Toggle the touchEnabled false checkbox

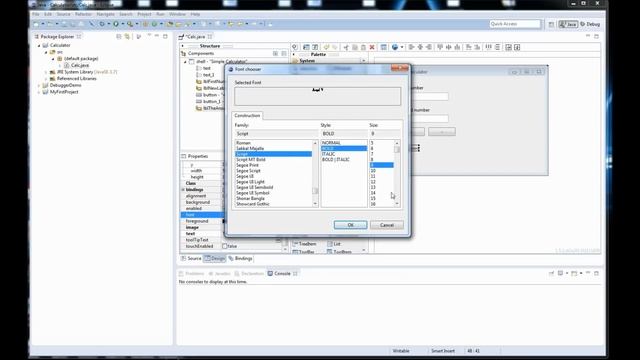click(224, 246)
